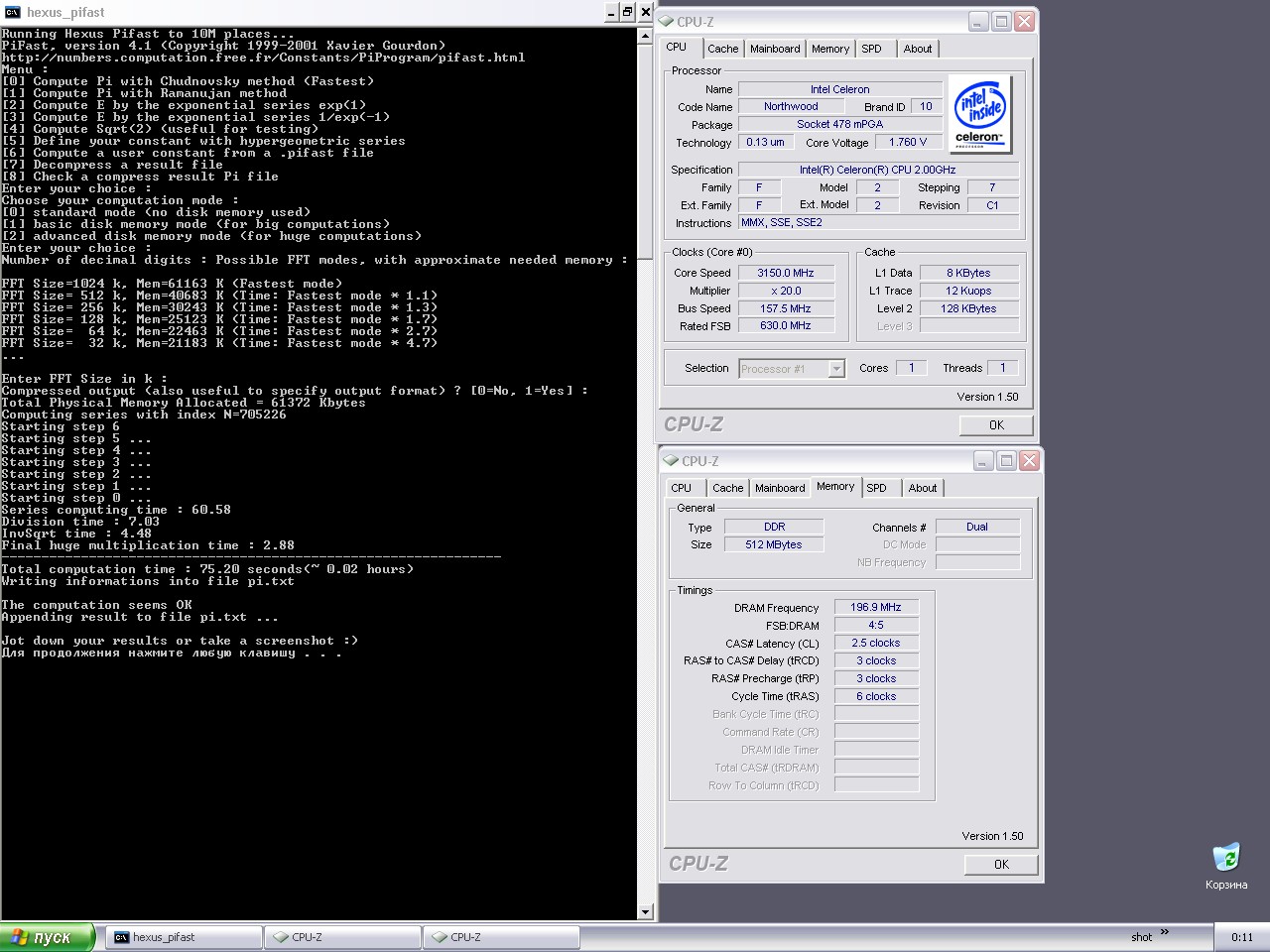
Task: Close the upper CPU-Z window
Action: pyautogui.click(x=1025, y=21)
